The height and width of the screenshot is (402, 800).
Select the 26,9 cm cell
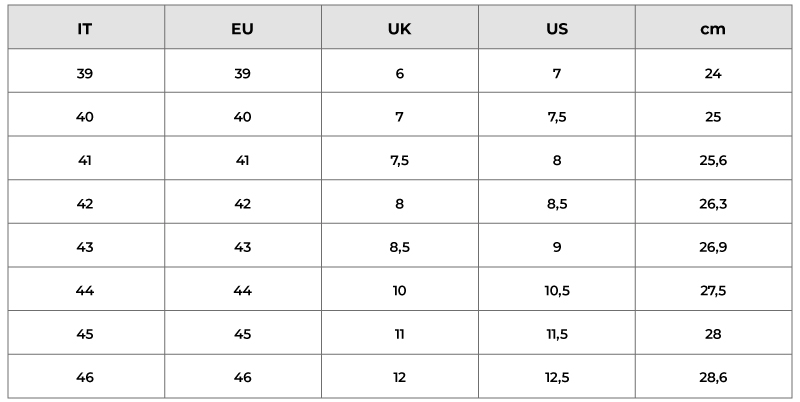713,245
